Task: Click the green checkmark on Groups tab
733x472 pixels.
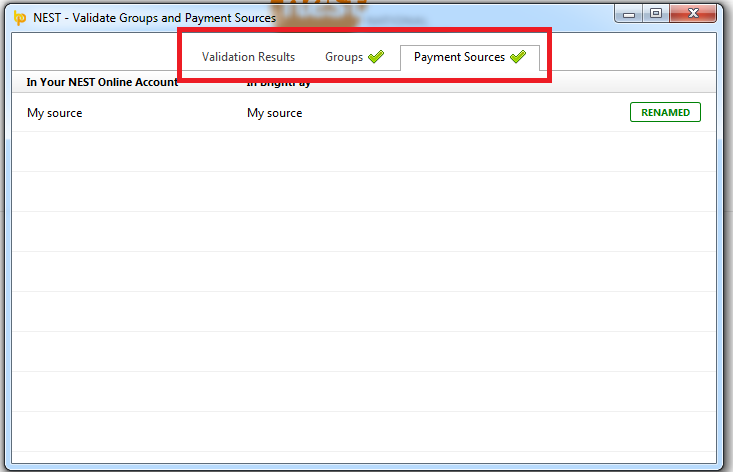Action: click(x=376, y=57)
